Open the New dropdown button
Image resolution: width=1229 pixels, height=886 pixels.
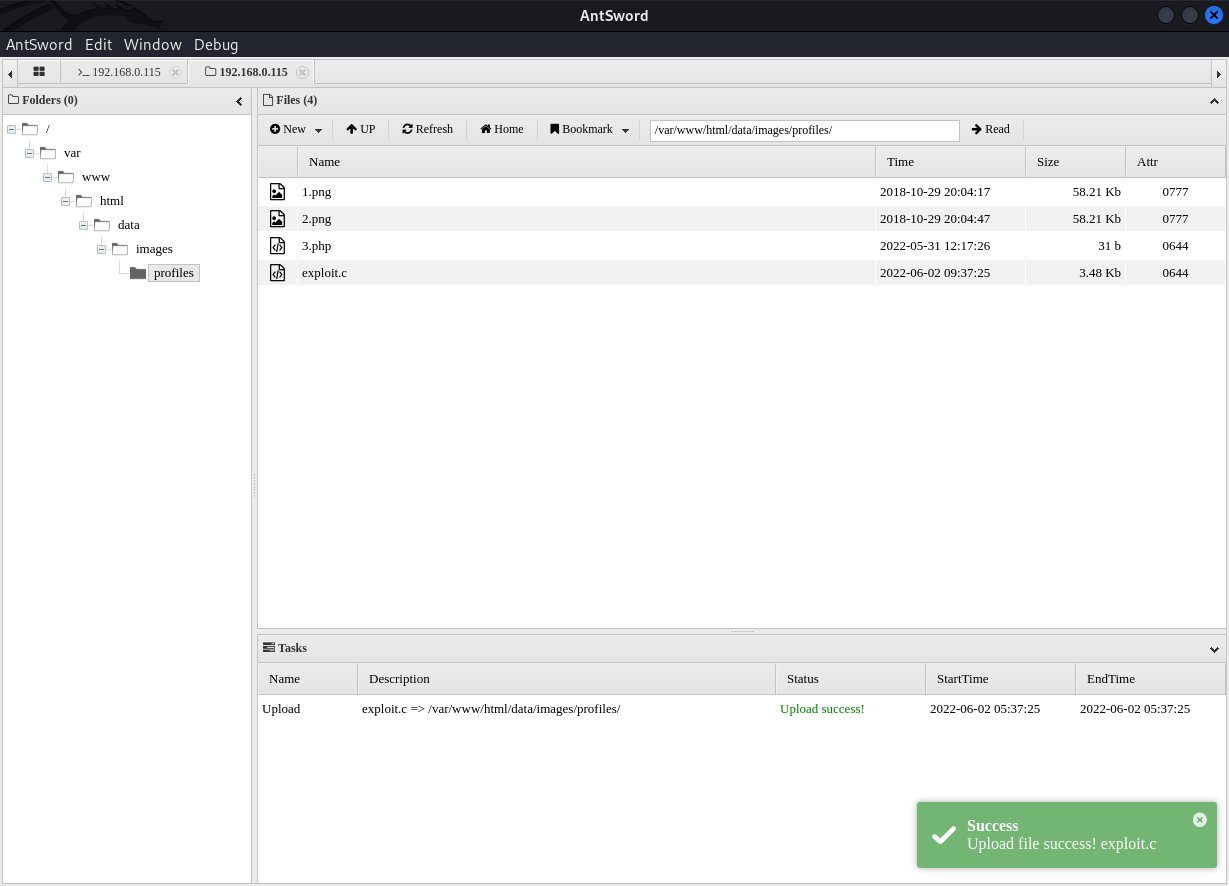296,129
